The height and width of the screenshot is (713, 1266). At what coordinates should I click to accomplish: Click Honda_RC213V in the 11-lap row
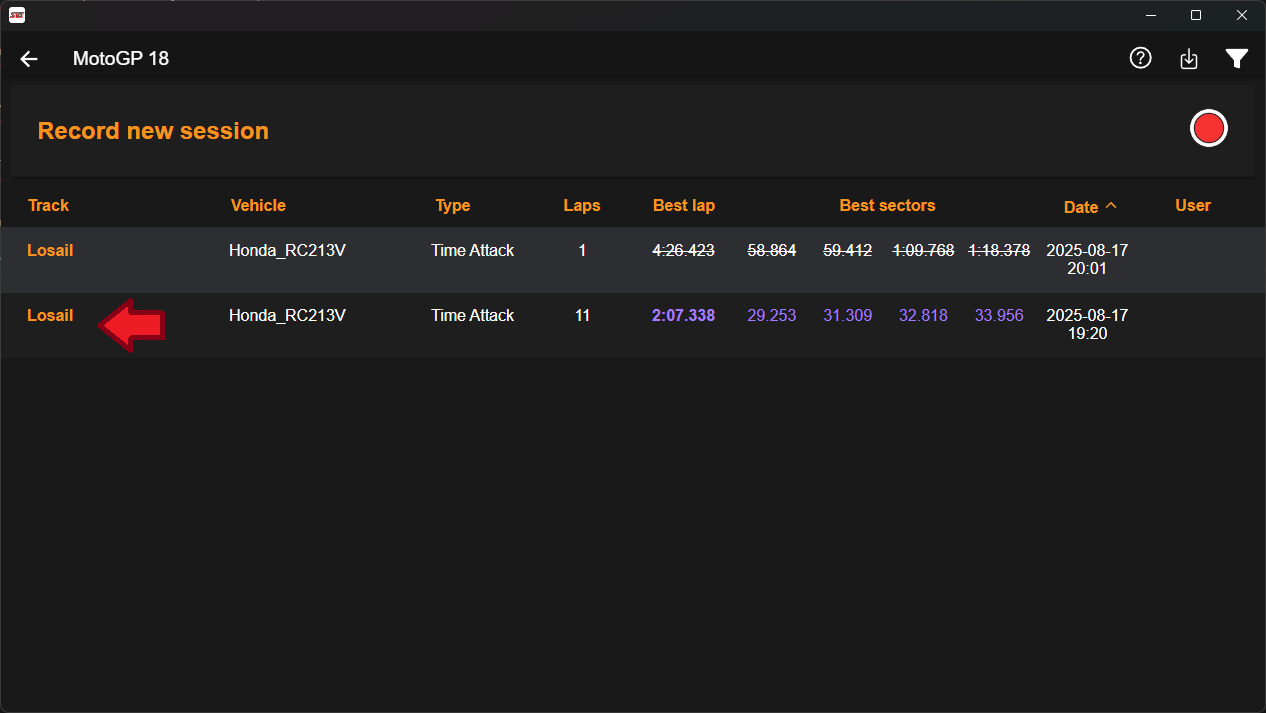287,315
